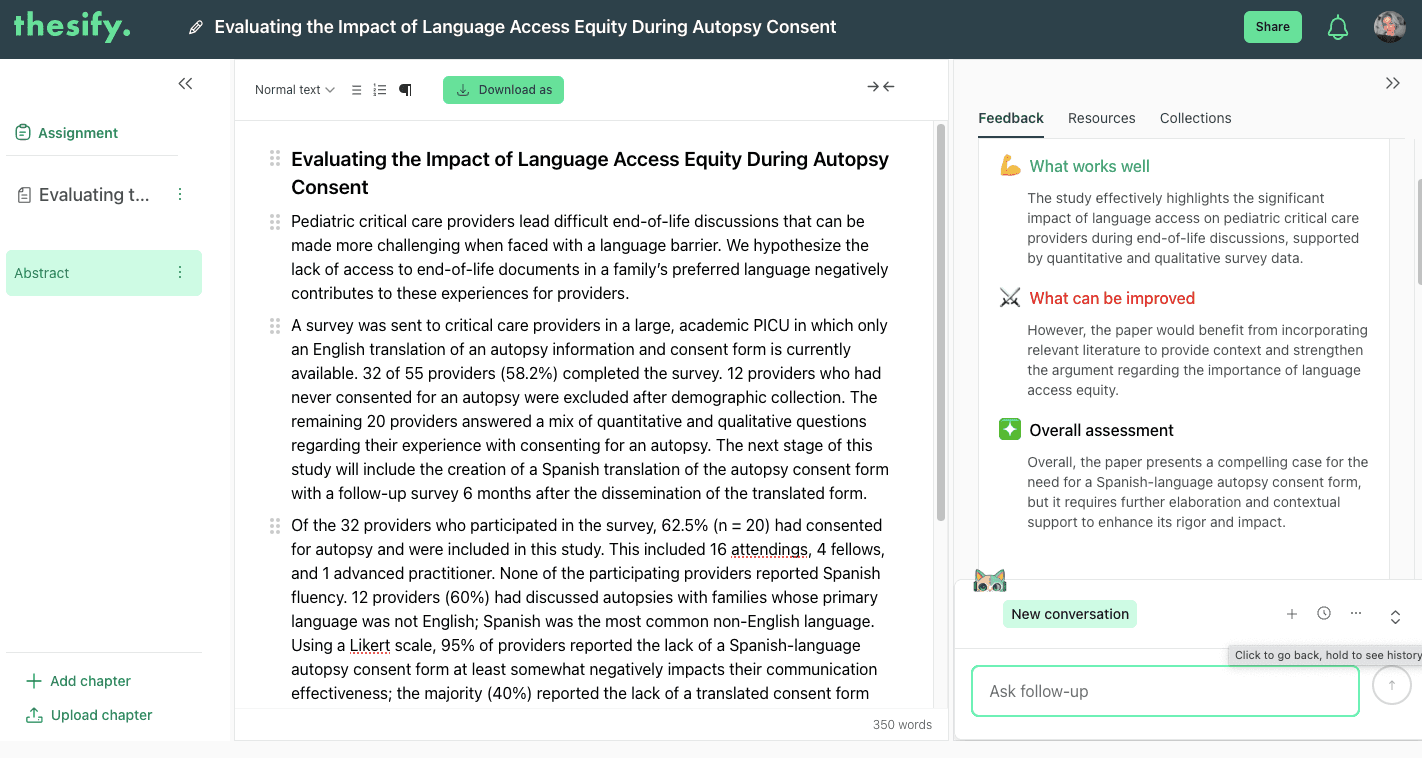Image resolution: width=1422 pixels, height=758 pixels.
Task: Click drag handle beside 'A survey was sent' paragraph
Action: 275,326
